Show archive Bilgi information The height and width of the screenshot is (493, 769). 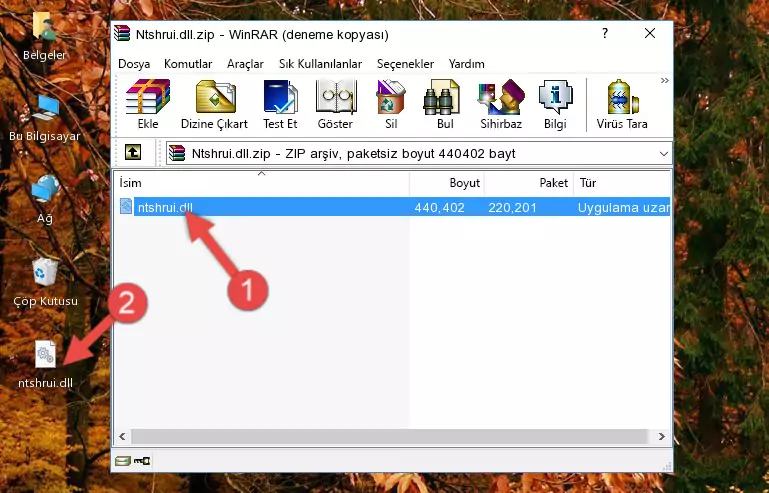click(x=555, y=104)
